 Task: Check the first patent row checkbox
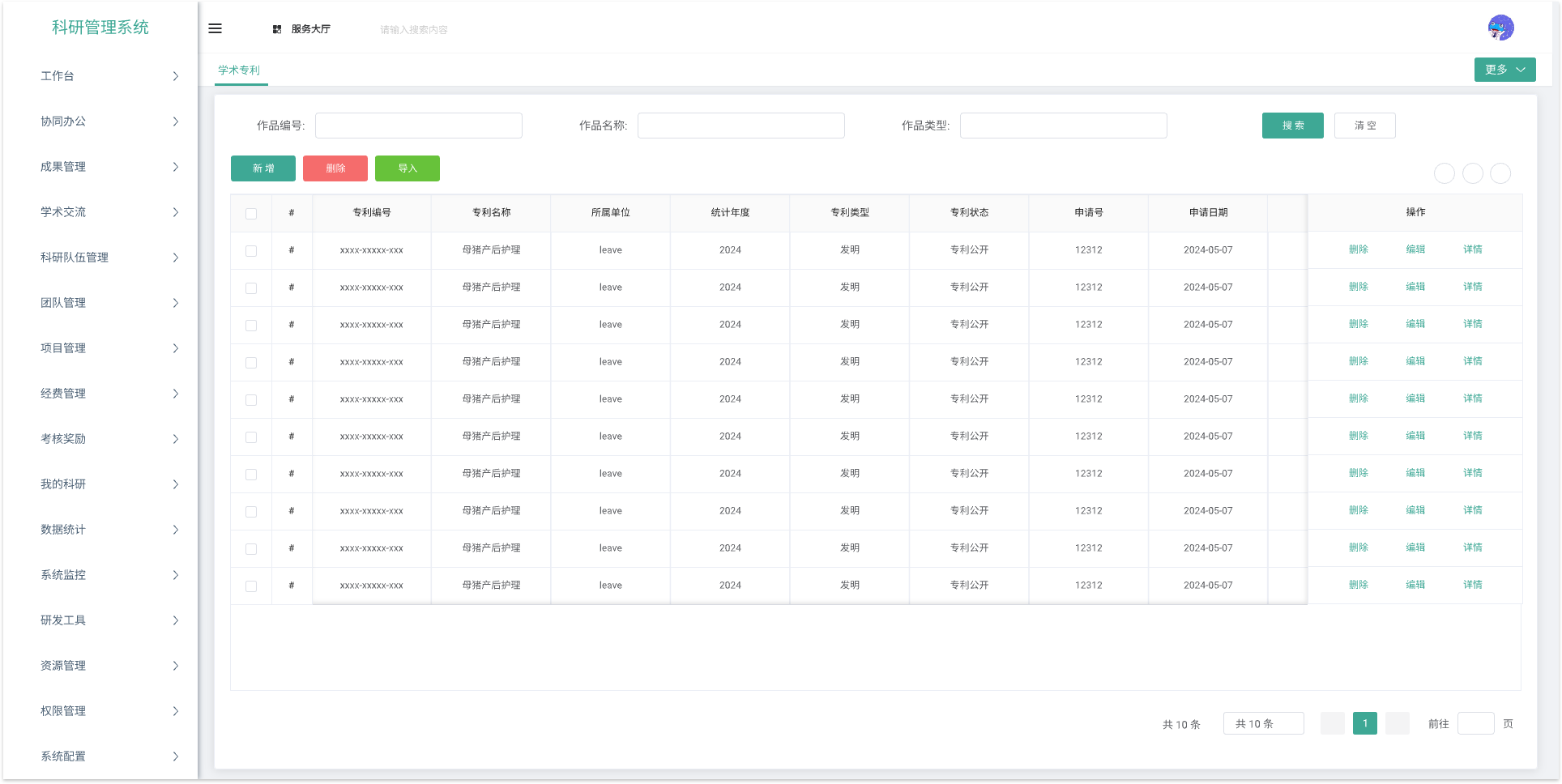point(251,251)
